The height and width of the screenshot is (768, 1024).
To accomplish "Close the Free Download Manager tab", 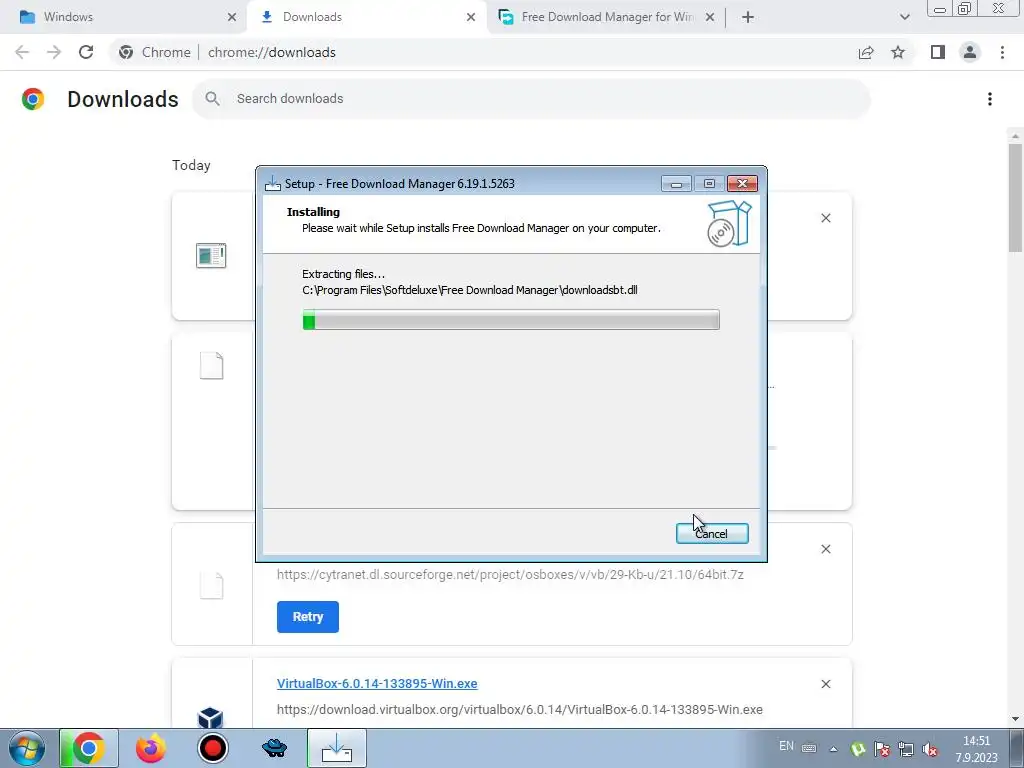I will [710, 17].
